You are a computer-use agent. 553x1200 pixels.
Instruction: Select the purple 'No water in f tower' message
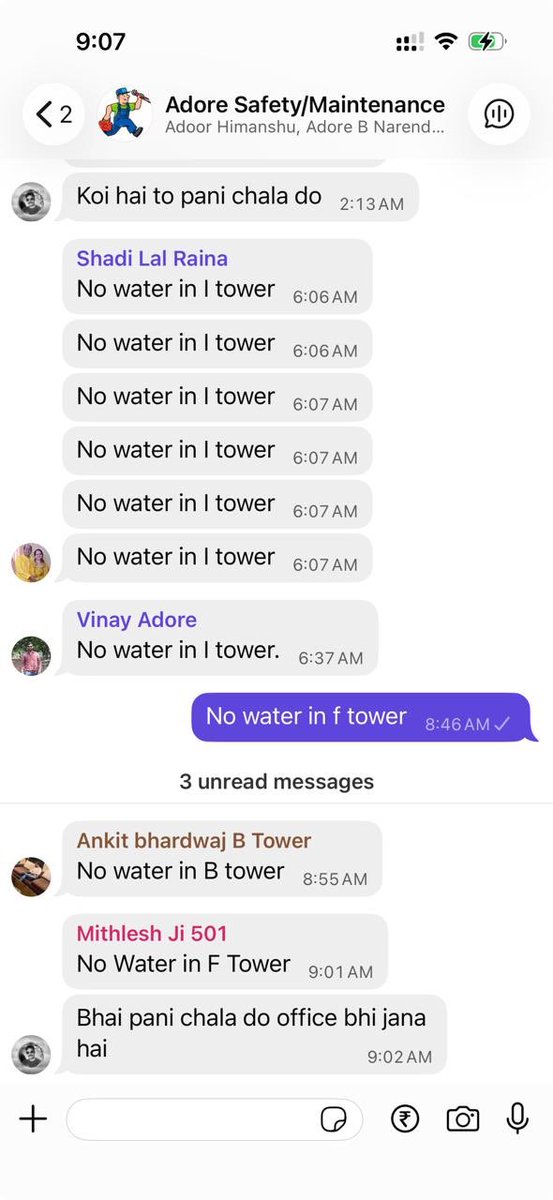point(360,717)
